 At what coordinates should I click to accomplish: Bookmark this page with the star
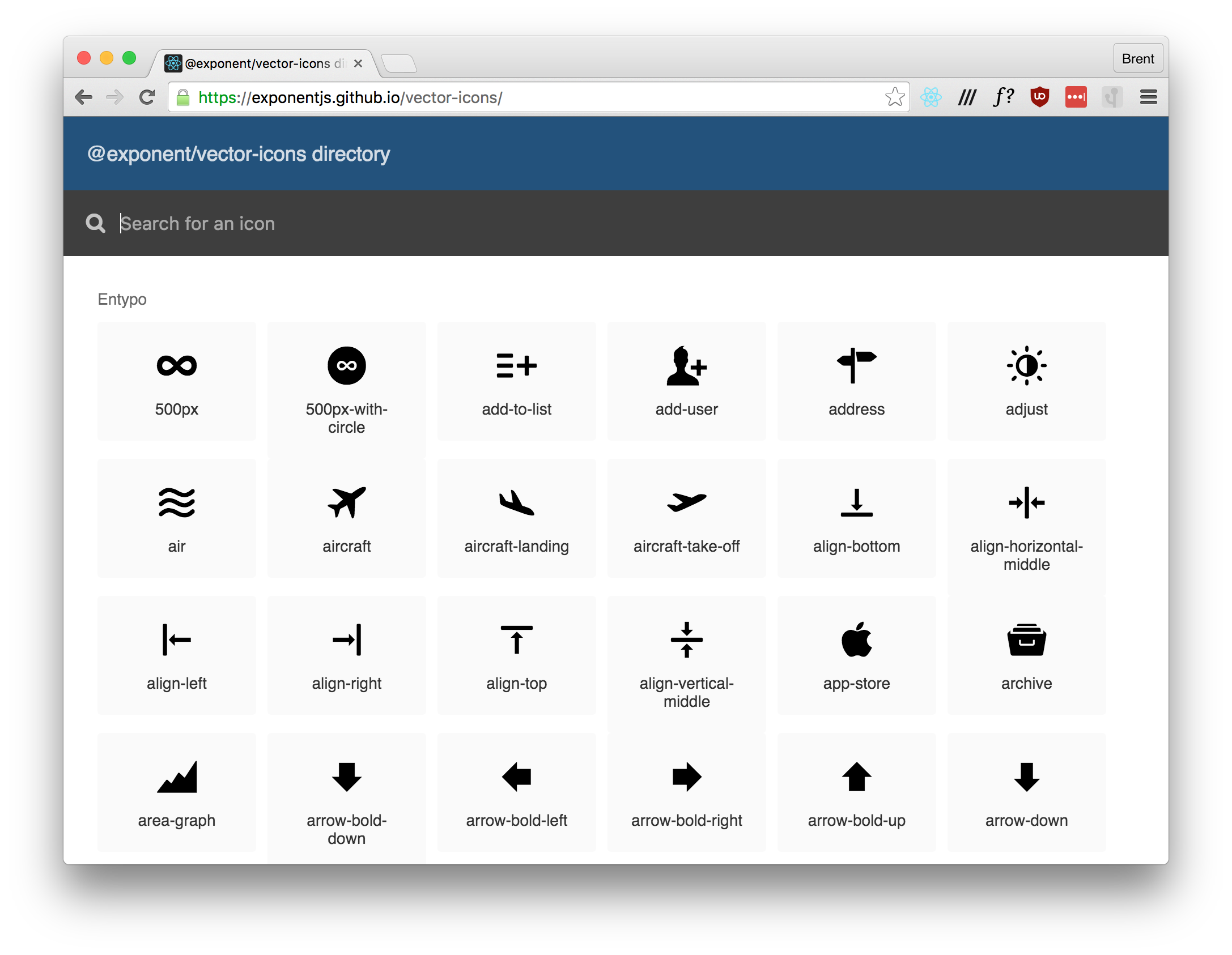[x=894, y=97]
